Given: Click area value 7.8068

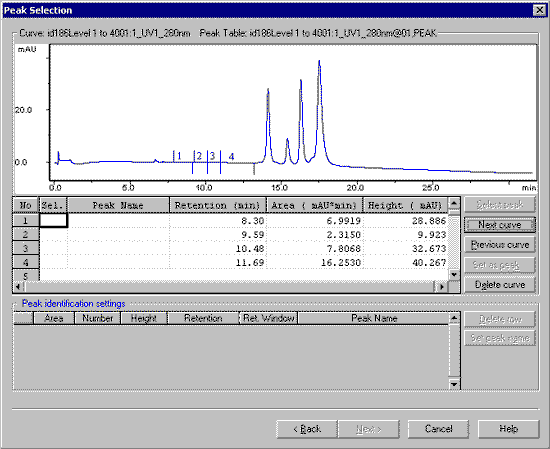Looking at the screenshot, I should click(343, 249).
